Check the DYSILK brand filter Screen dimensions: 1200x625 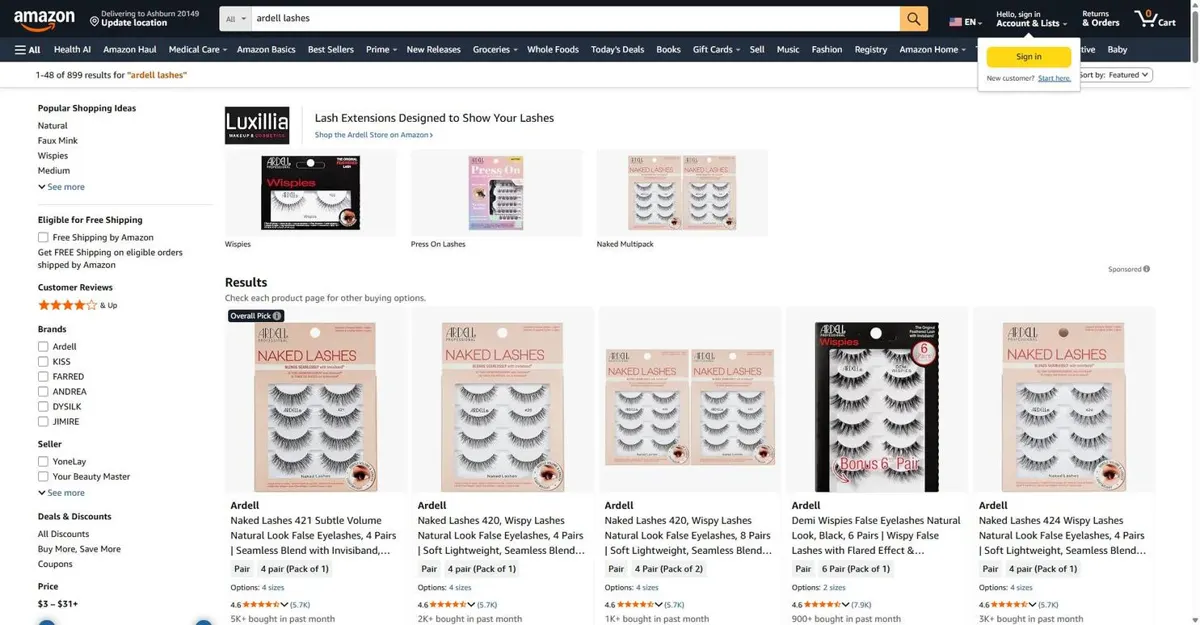click(43, 407)
